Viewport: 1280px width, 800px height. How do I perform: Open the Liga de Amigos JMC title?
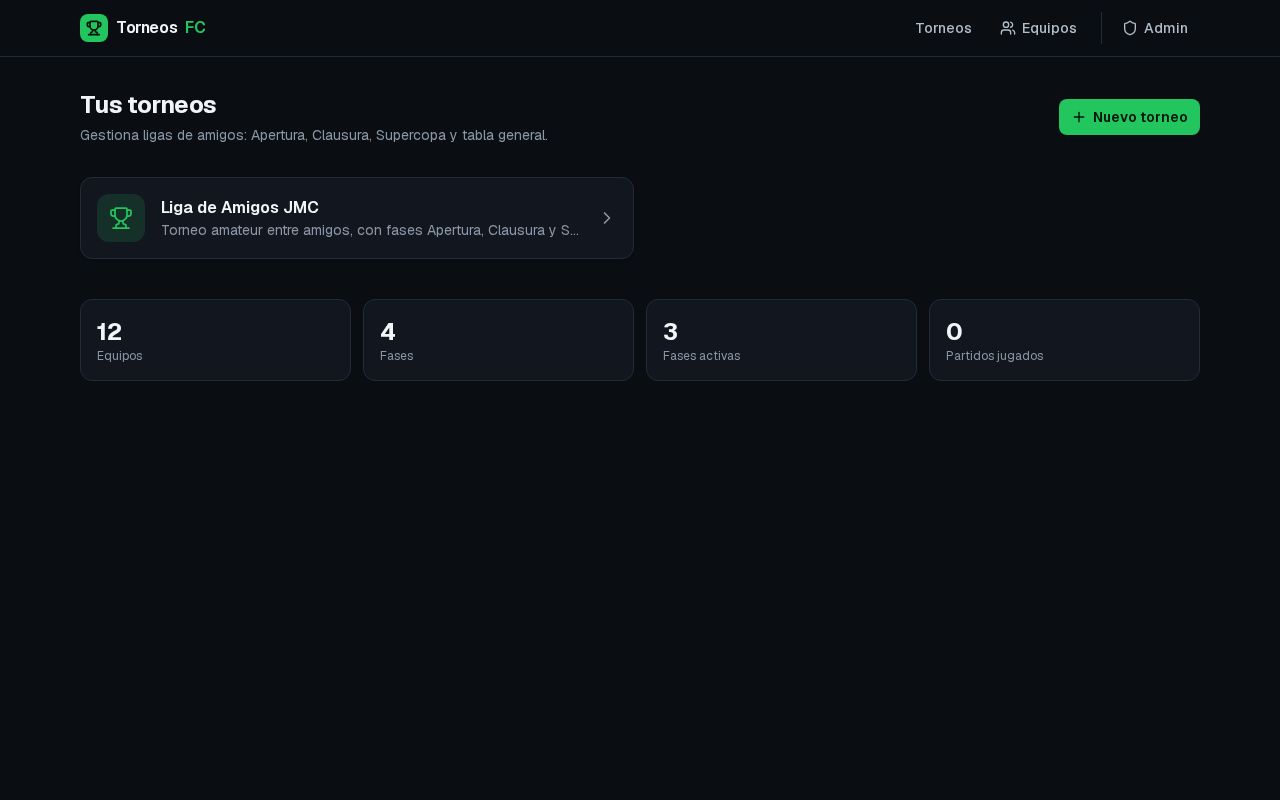[240, 207]
